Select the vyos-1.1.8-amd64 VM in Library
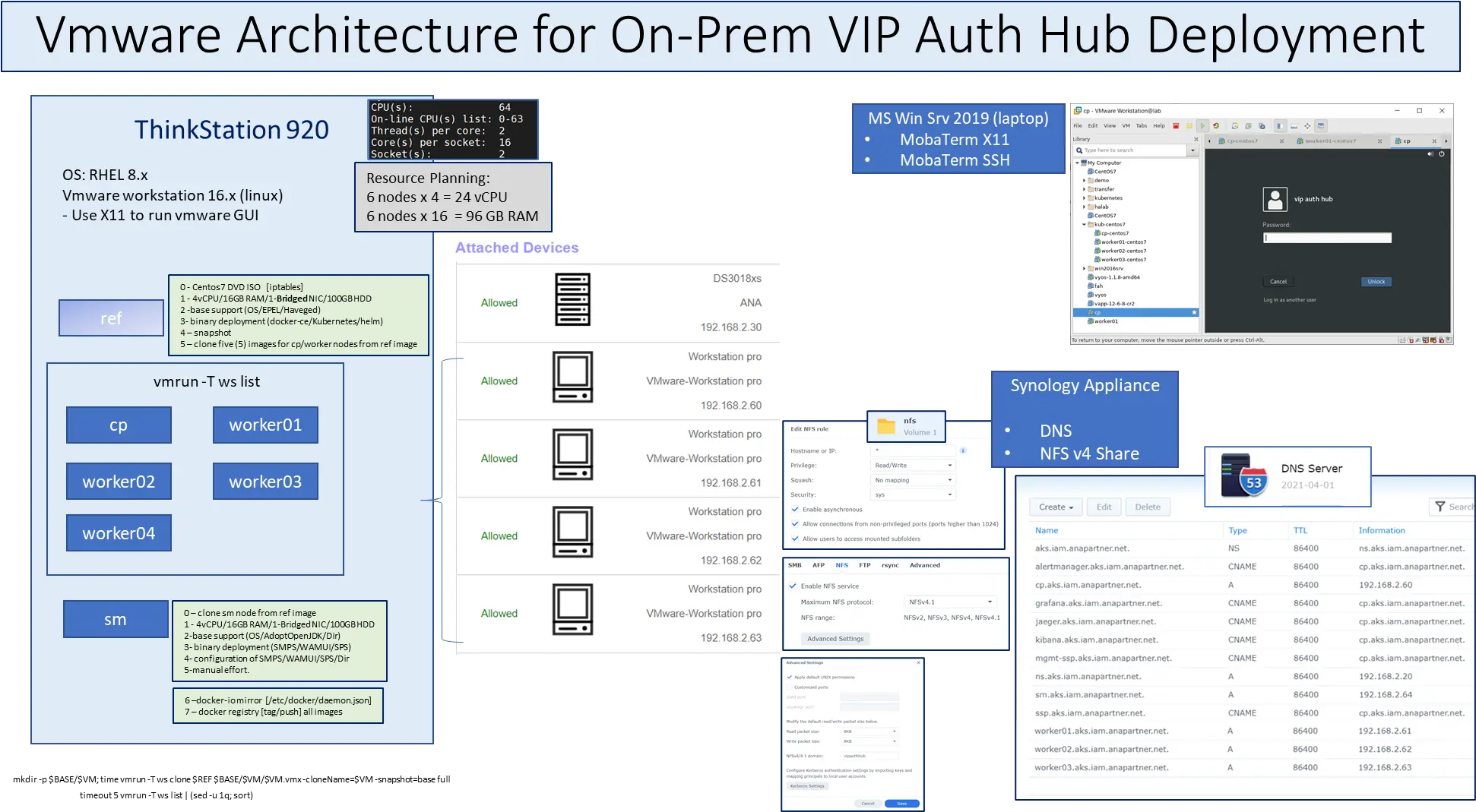The width and height of the screenshot is (1476, 812). point(1114,277)
